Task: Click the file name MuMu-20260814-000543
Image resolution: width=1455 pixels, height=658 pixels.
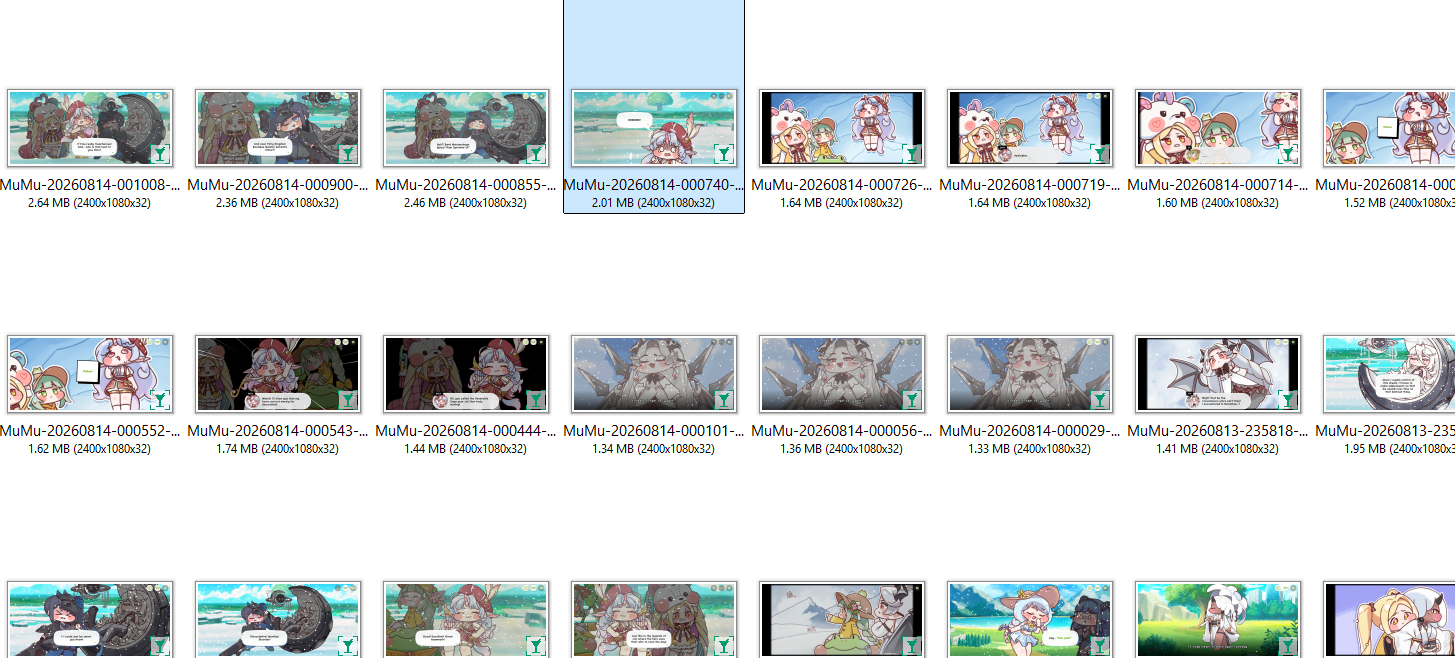Action: pos(278,431)
